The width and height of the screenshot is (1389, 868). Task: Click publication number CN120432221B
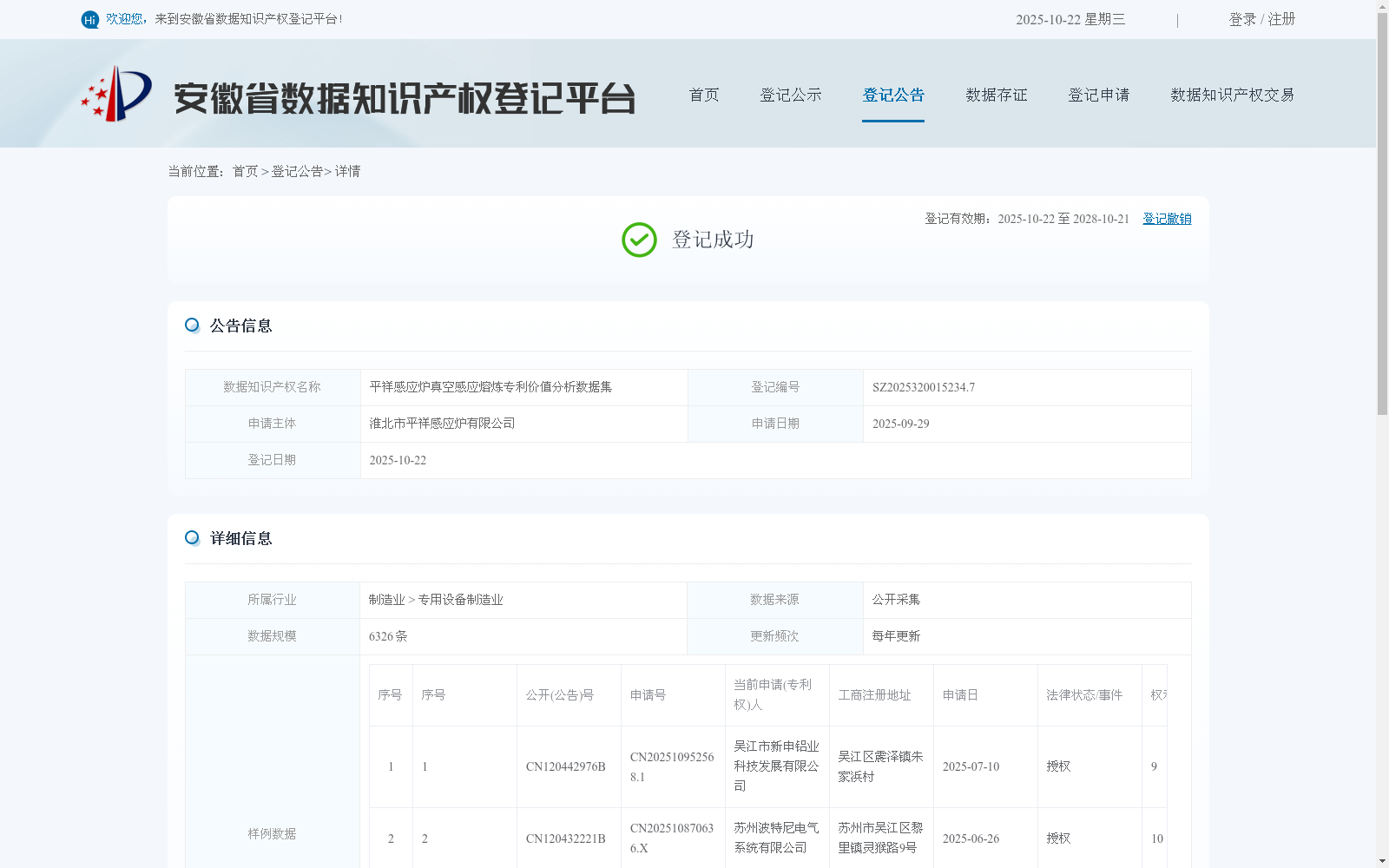[x=566, y=838]
